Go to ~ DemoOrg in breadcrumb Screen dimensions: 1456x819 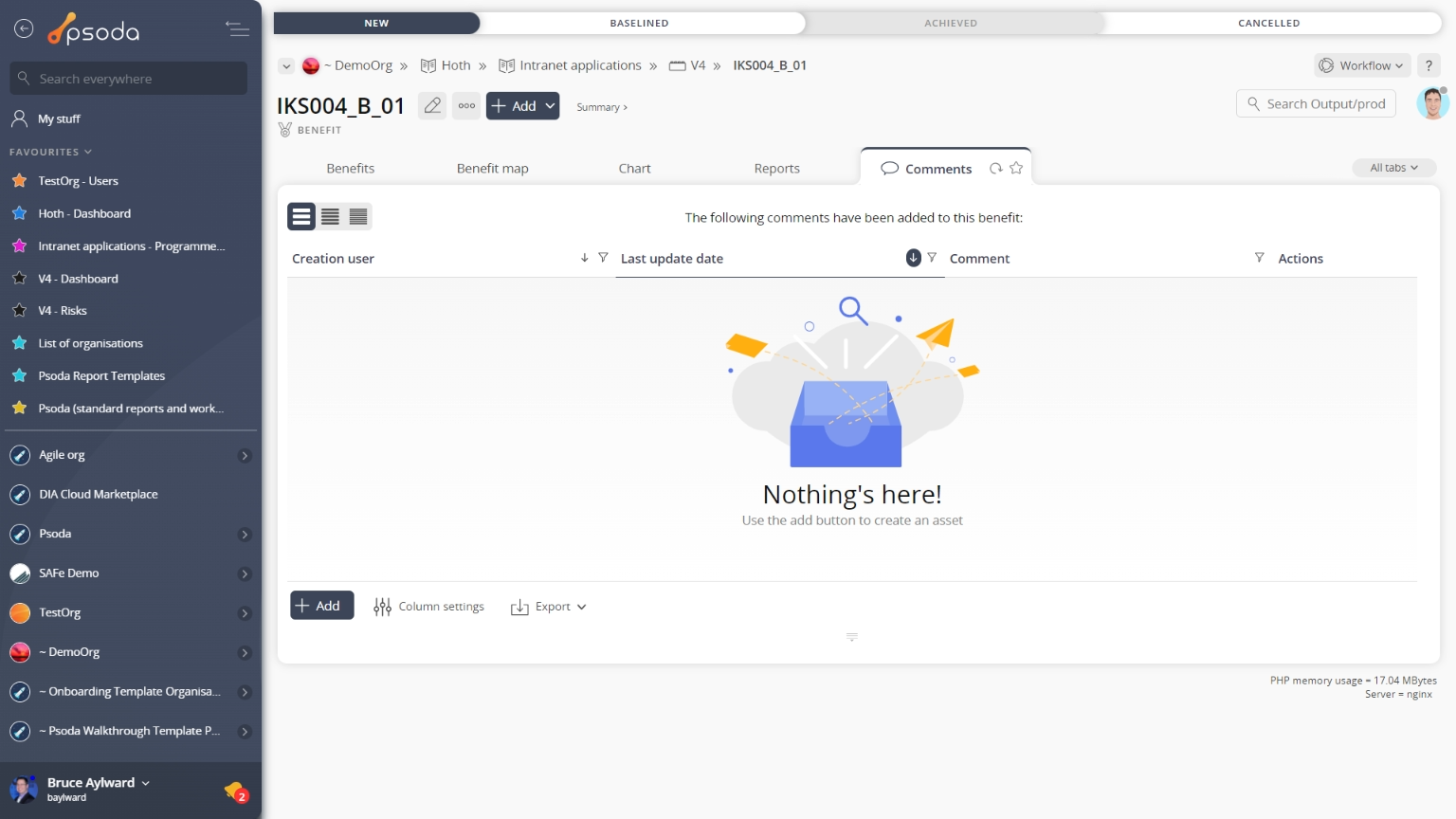pos(357,65)
